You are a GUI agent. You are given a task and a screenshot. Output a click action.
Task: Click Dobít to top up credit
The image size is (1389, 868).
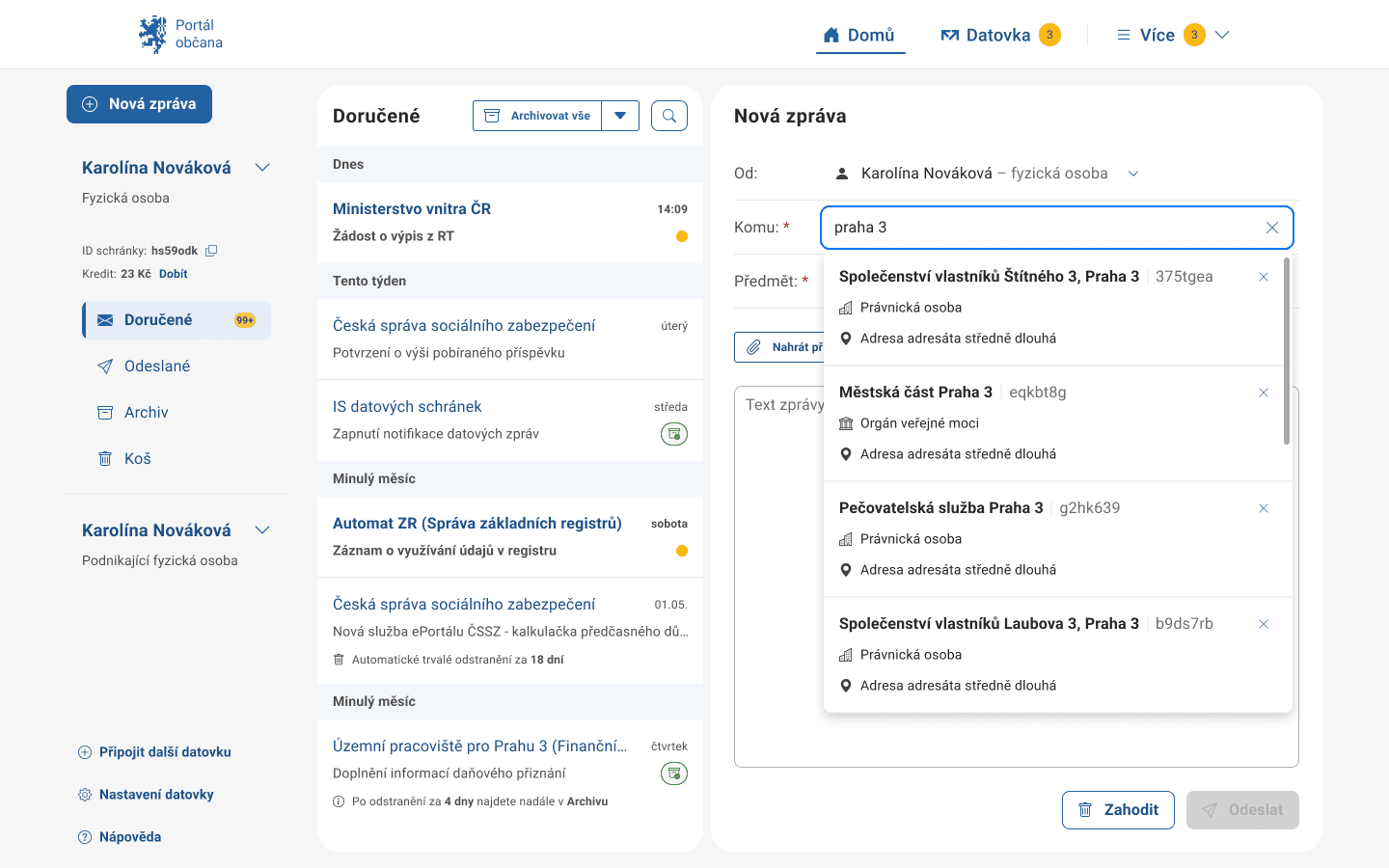[x=174, y=274]
